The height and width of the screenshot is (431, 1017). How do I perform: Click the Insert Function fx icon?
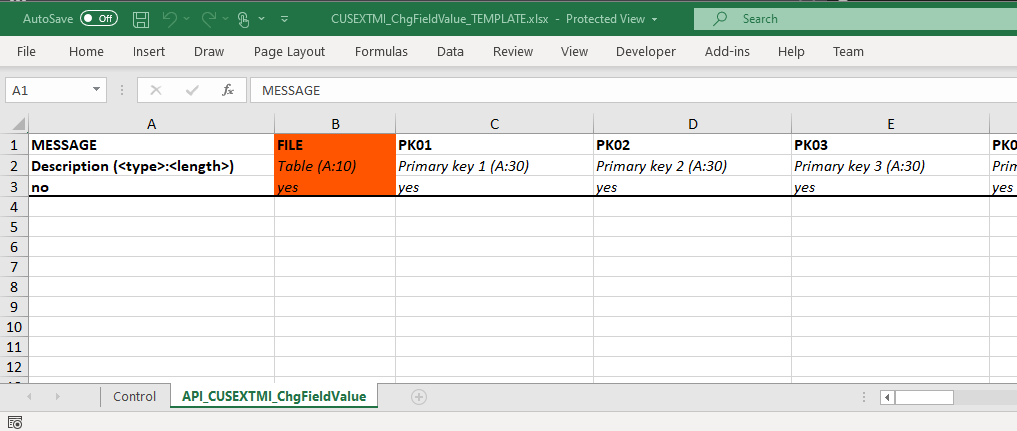(x=228, y=90)
